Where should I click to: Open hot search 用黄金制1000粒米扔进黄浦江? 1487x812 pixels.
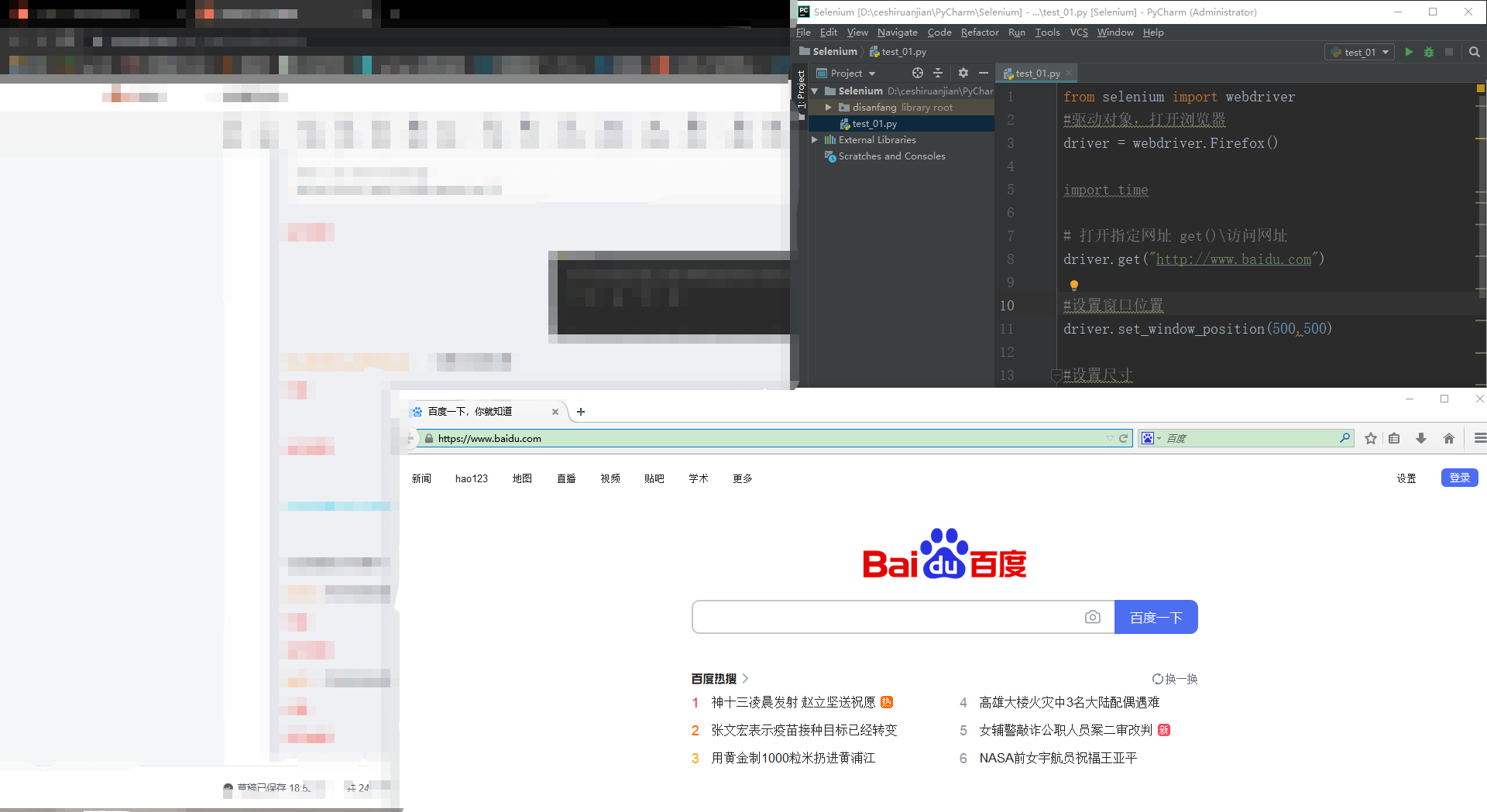point(793,758)
